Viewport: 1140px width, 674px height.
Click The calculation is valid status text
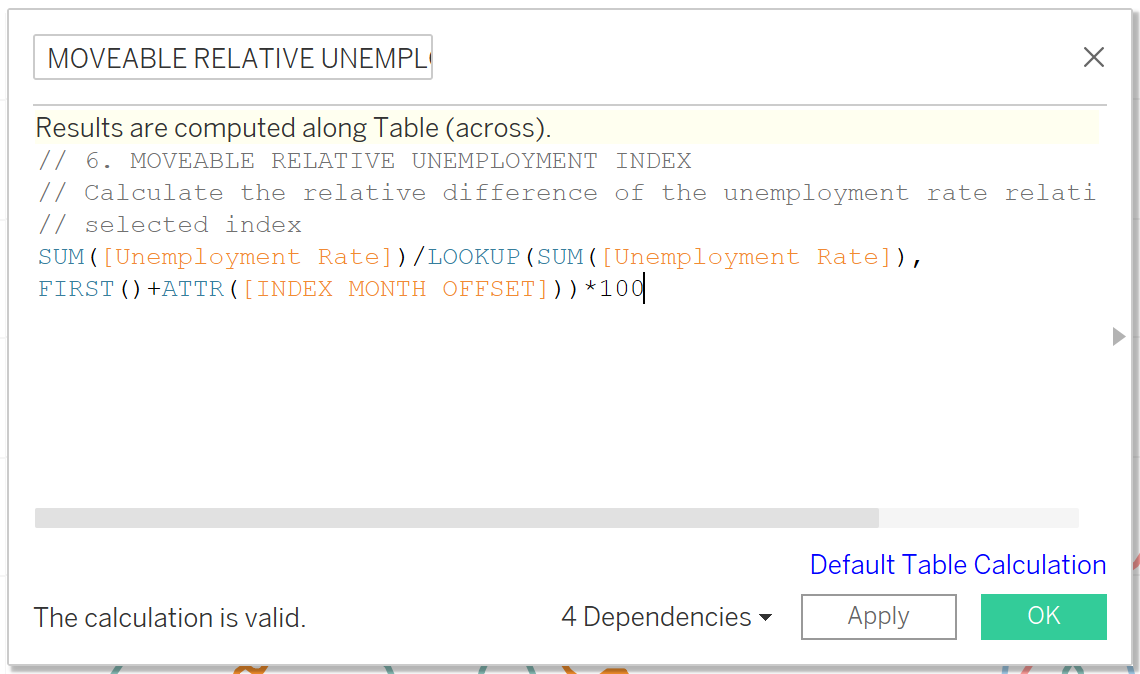pyautogui.click(x=168, y=618)
